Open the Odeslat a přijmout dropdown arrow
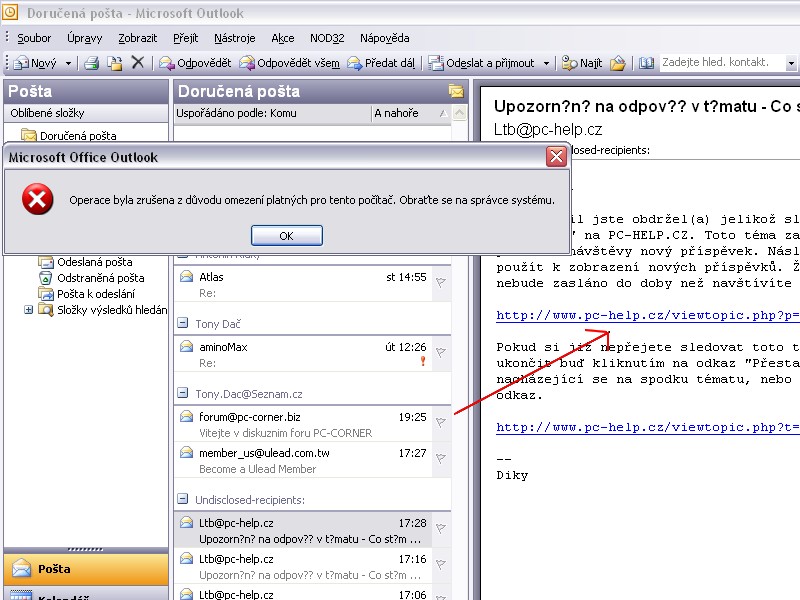 [546, 63]
